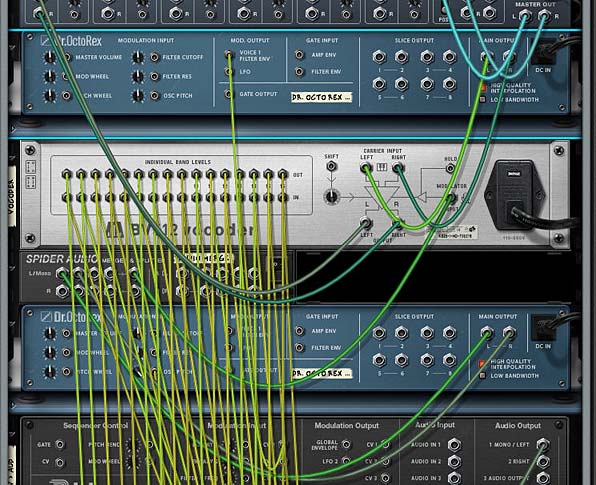
Task: Toggle Low Bandwidth on top Dr. Octo Rex
Action: coord(483,100)
